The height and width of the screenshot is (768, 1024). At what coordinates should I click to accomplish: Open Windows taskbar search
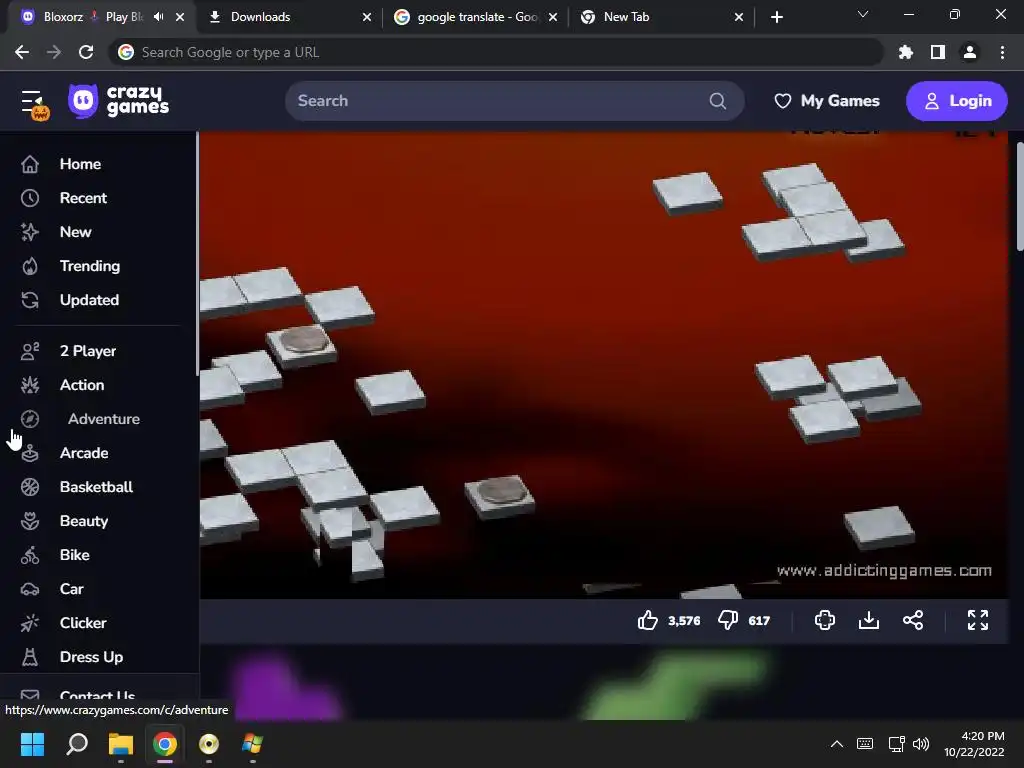(x=76, y=744)
